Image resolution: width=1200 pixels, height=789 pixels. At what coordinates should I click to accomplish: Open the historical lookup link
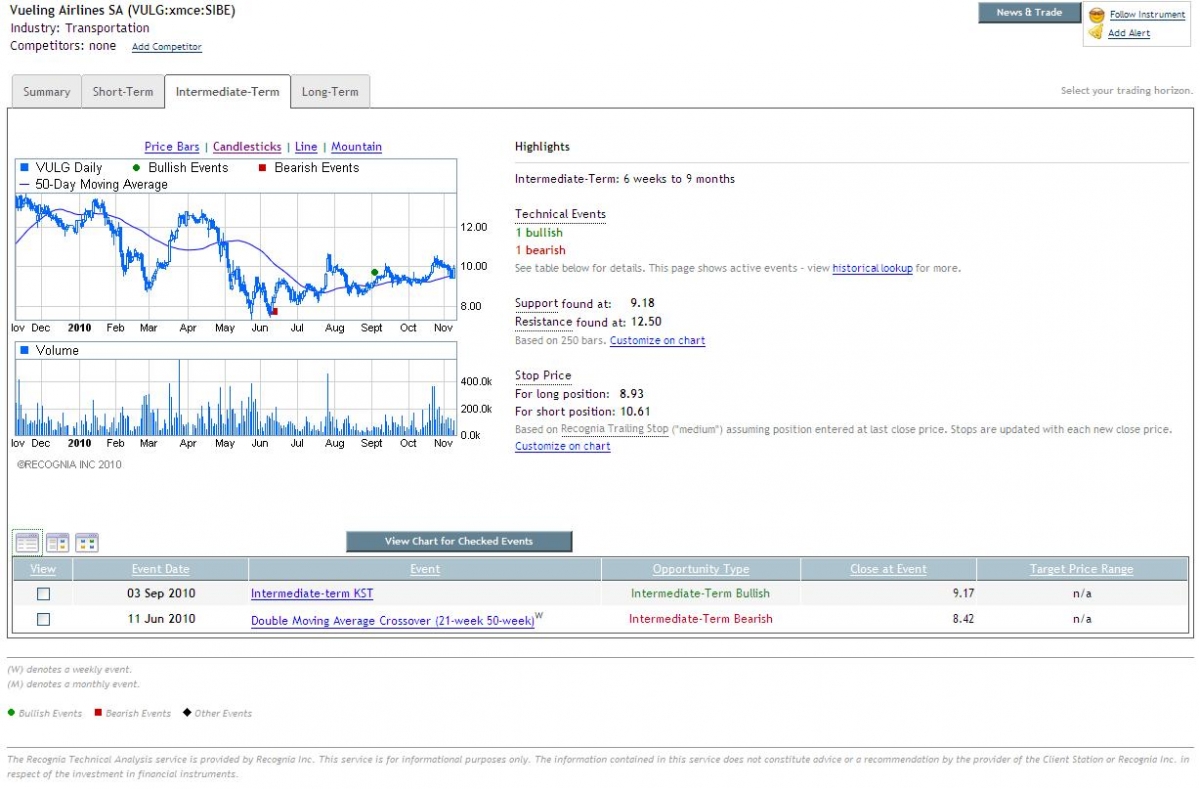(872, 269)
